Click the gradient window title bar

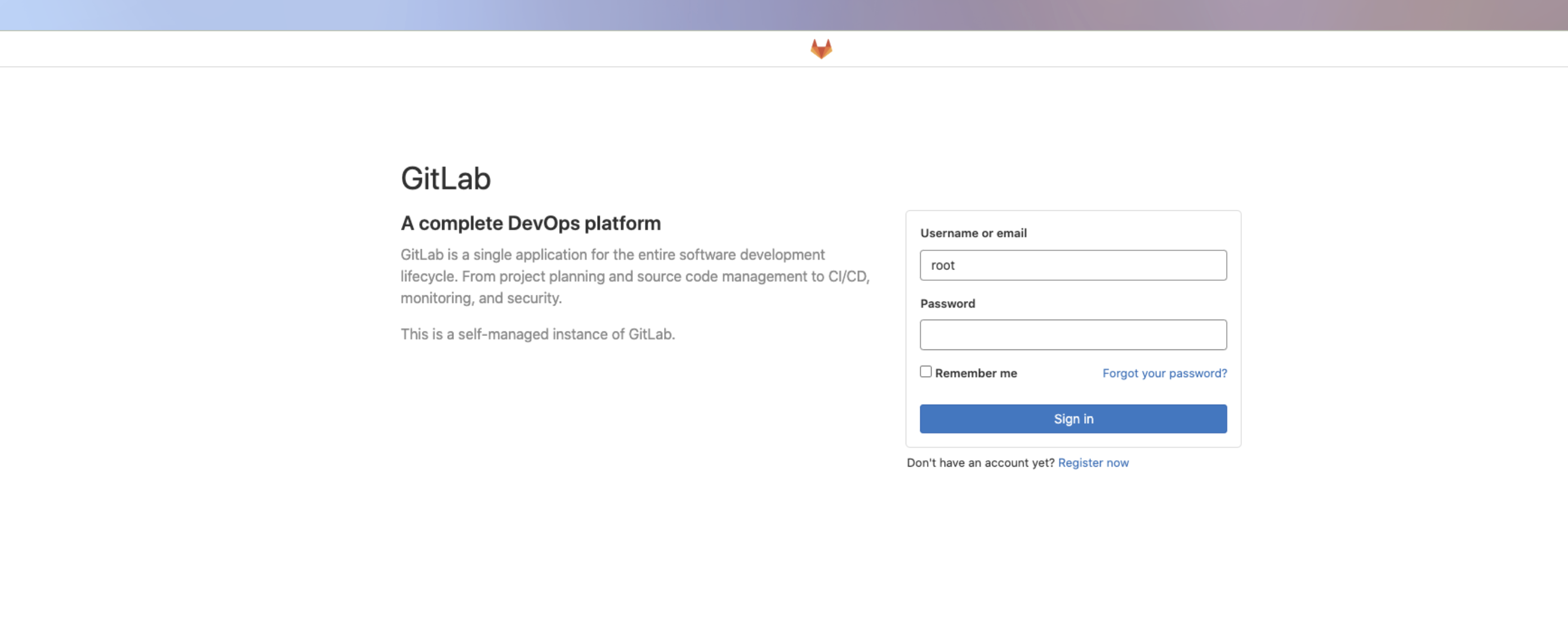click(783, 15)
